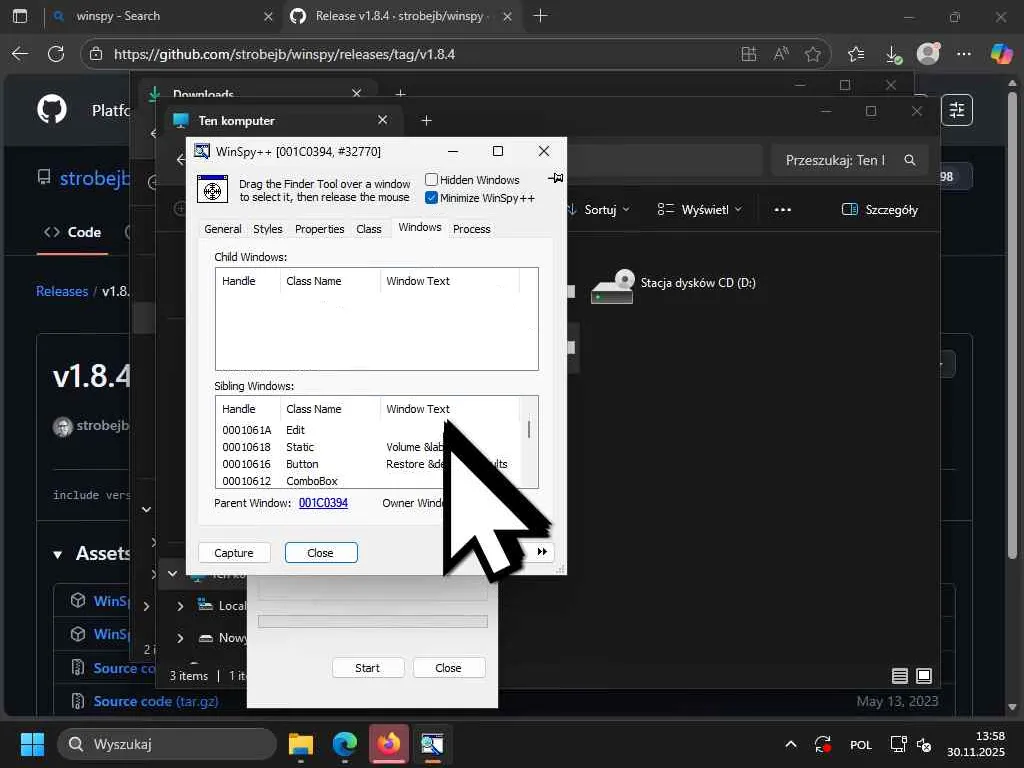Screen dimensions: 1024x768
Task: Open Explorer's more options ellipsis menu
Action: 782,210
